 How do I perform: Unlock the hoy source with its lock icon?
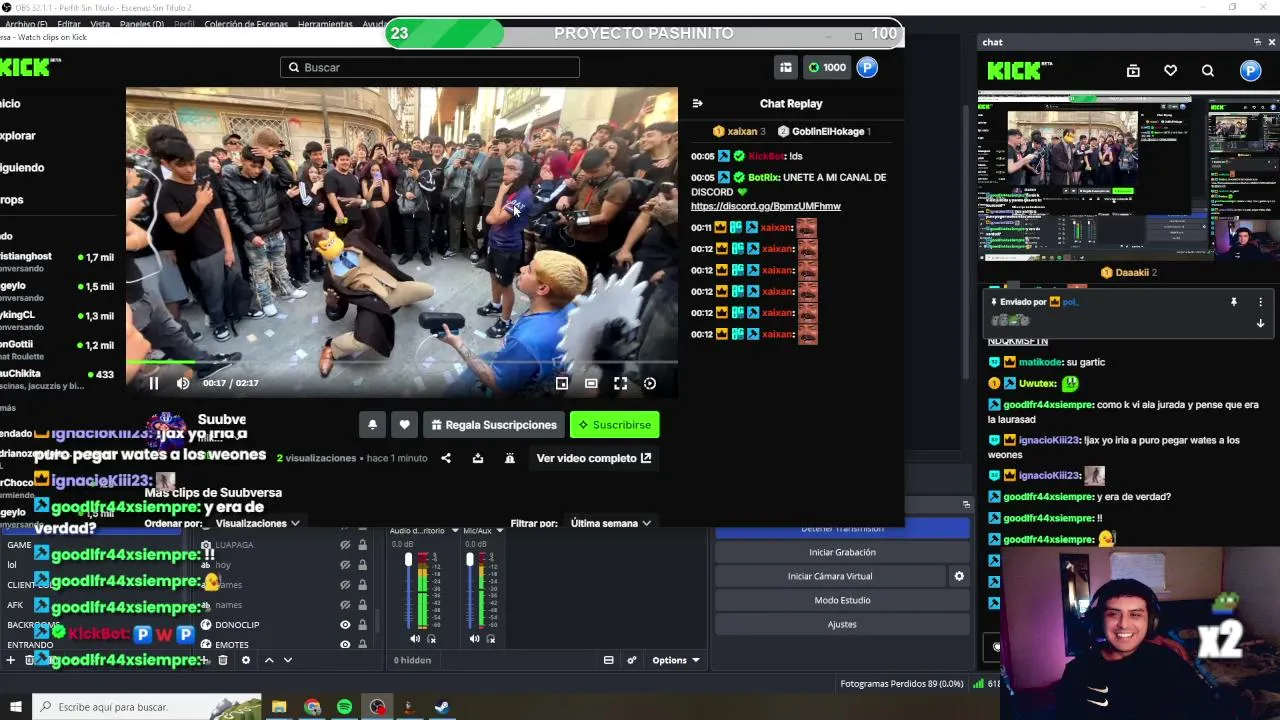(x=362, y=565)
